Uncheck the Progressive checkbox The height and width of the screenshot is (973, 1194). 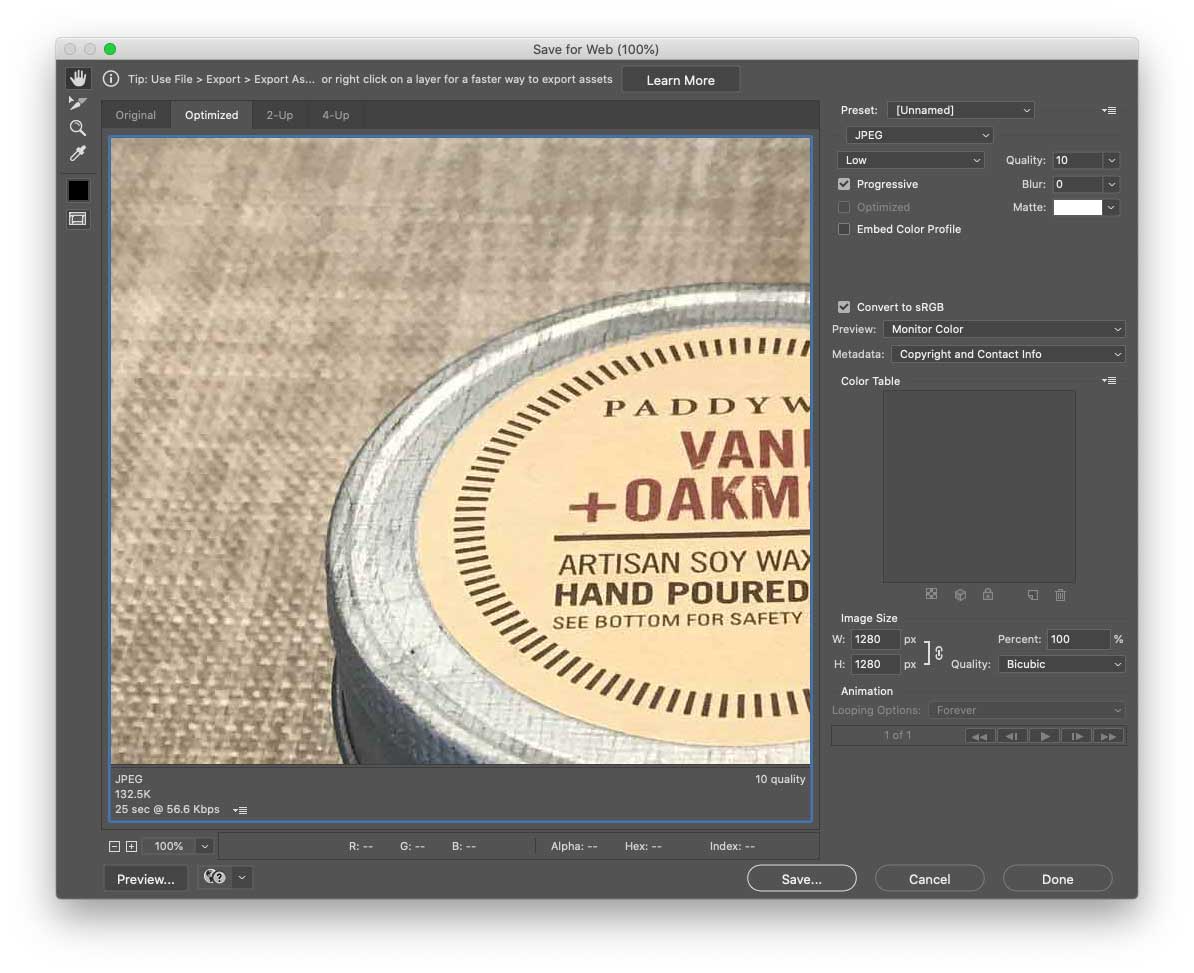(x=844, y=184)
